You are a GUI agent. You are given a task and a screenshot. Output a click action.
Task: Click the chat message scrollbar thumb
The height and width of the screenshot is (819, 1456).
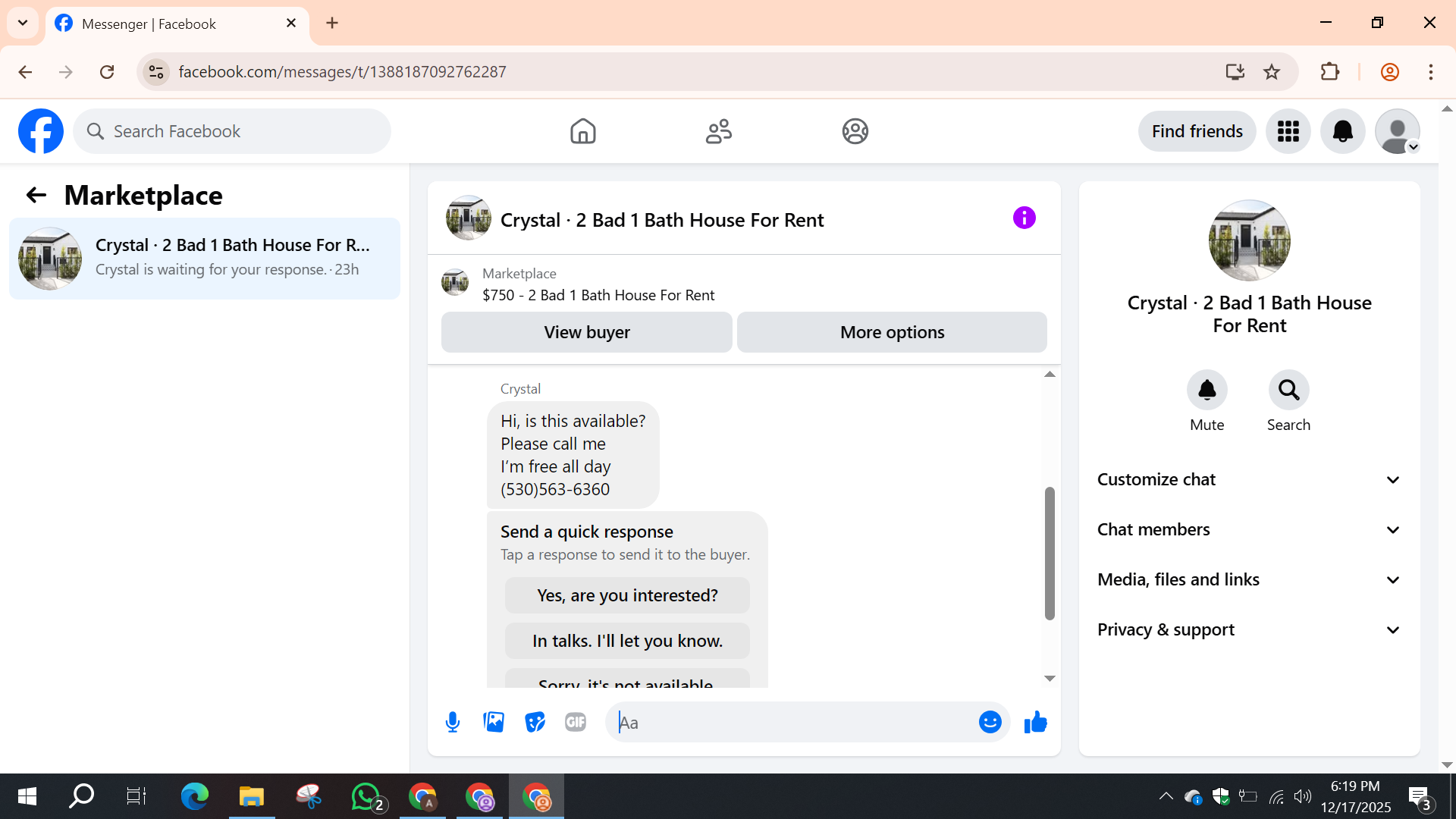point(1050,554)
